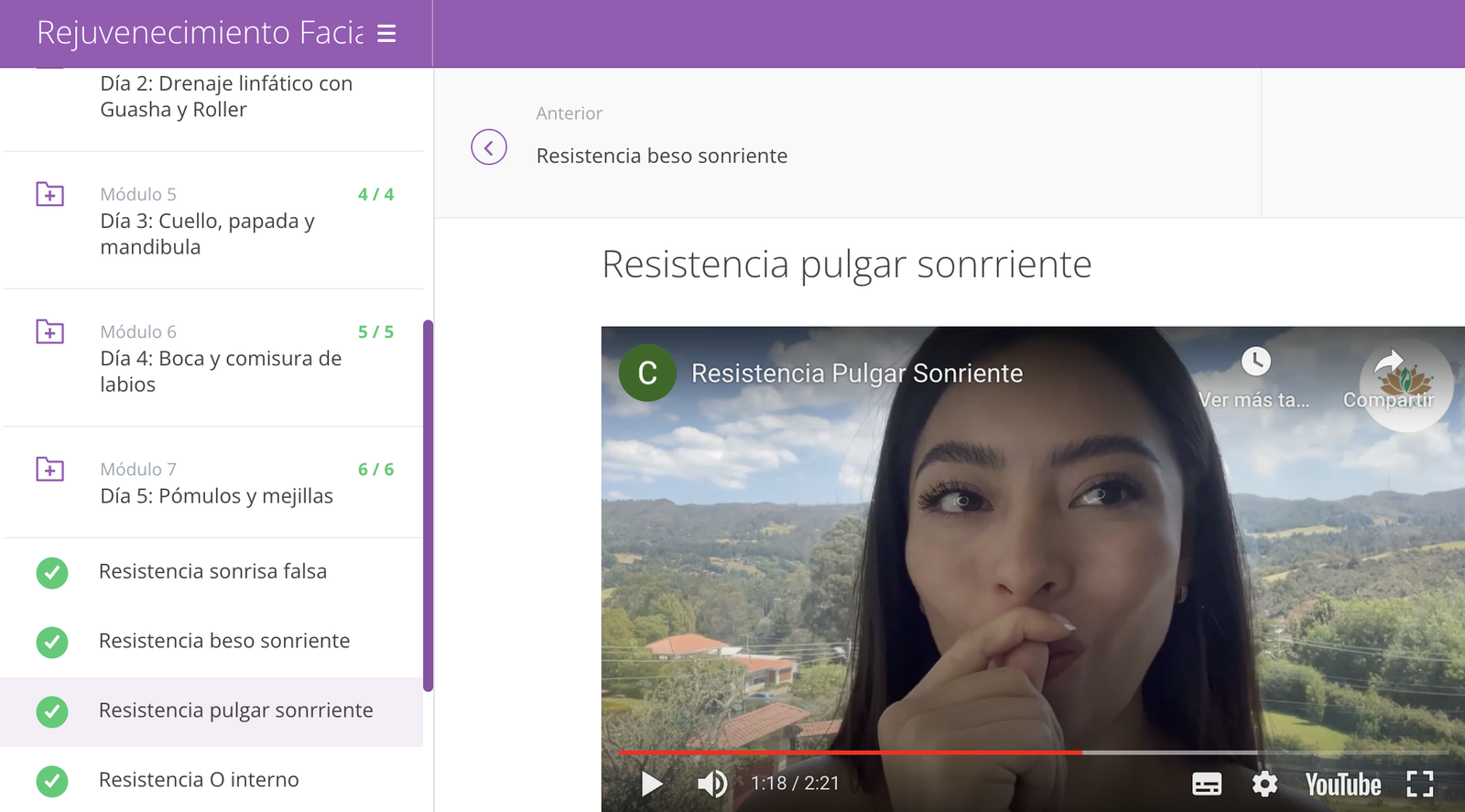Toggle checkmark for Resistencia beso sonriente
Screen dimensions: 1465x812
(x=52, y=642)
